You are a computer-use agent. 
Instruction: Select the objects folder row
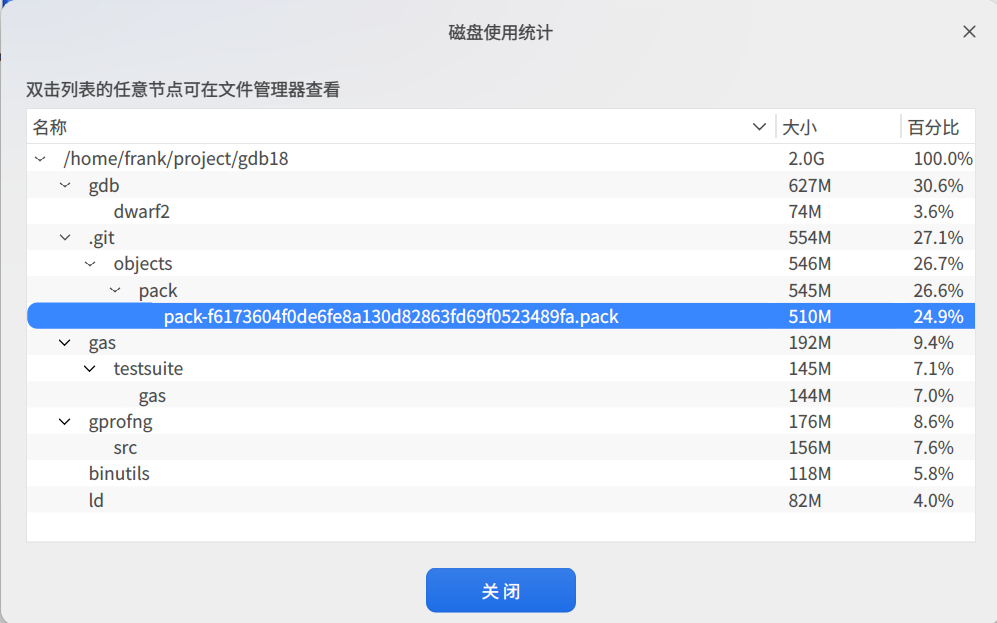pyautogui.click(x=143, y=263)
